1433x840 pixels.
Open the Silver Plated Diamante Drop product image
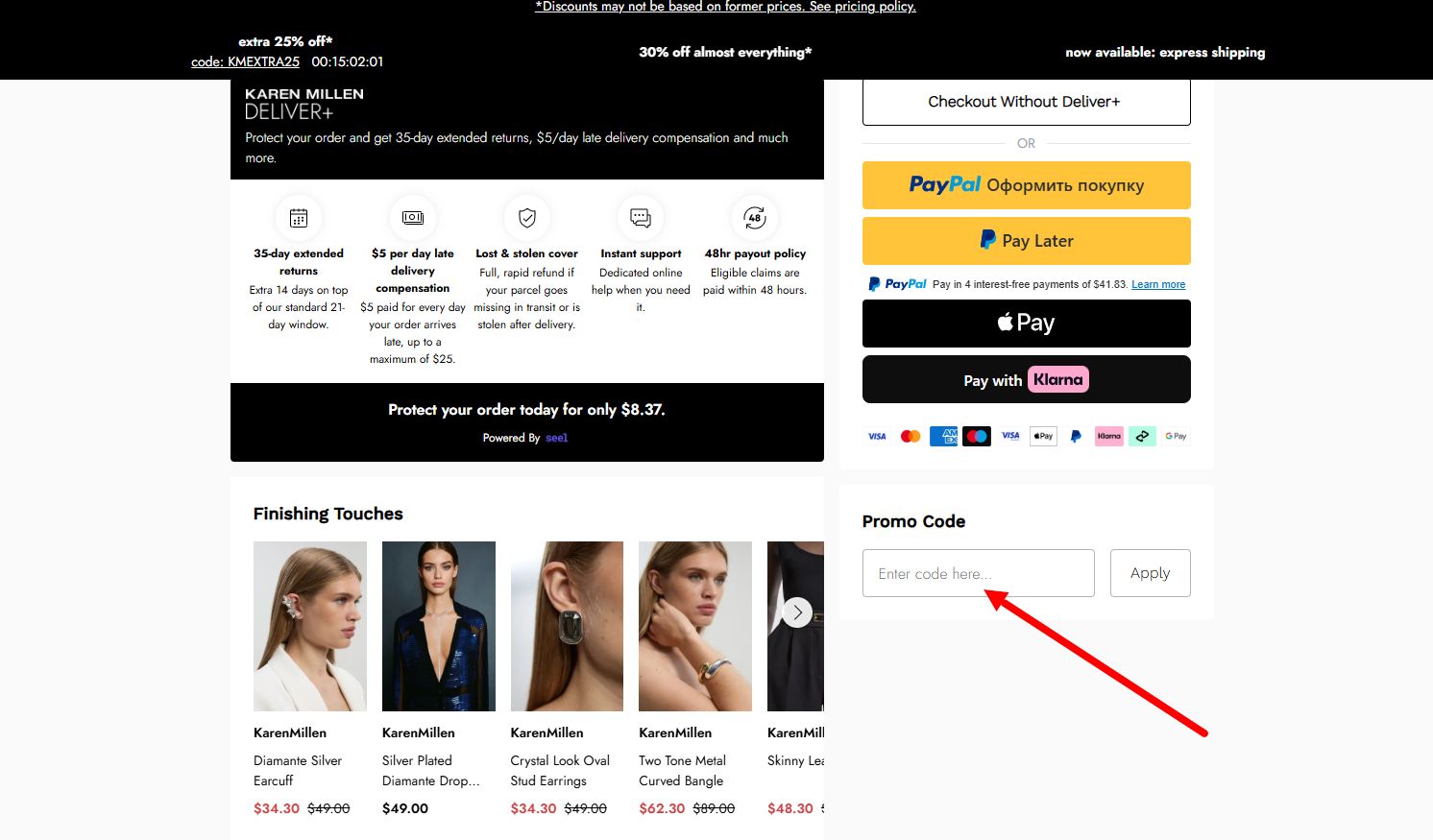coord(439,626)
